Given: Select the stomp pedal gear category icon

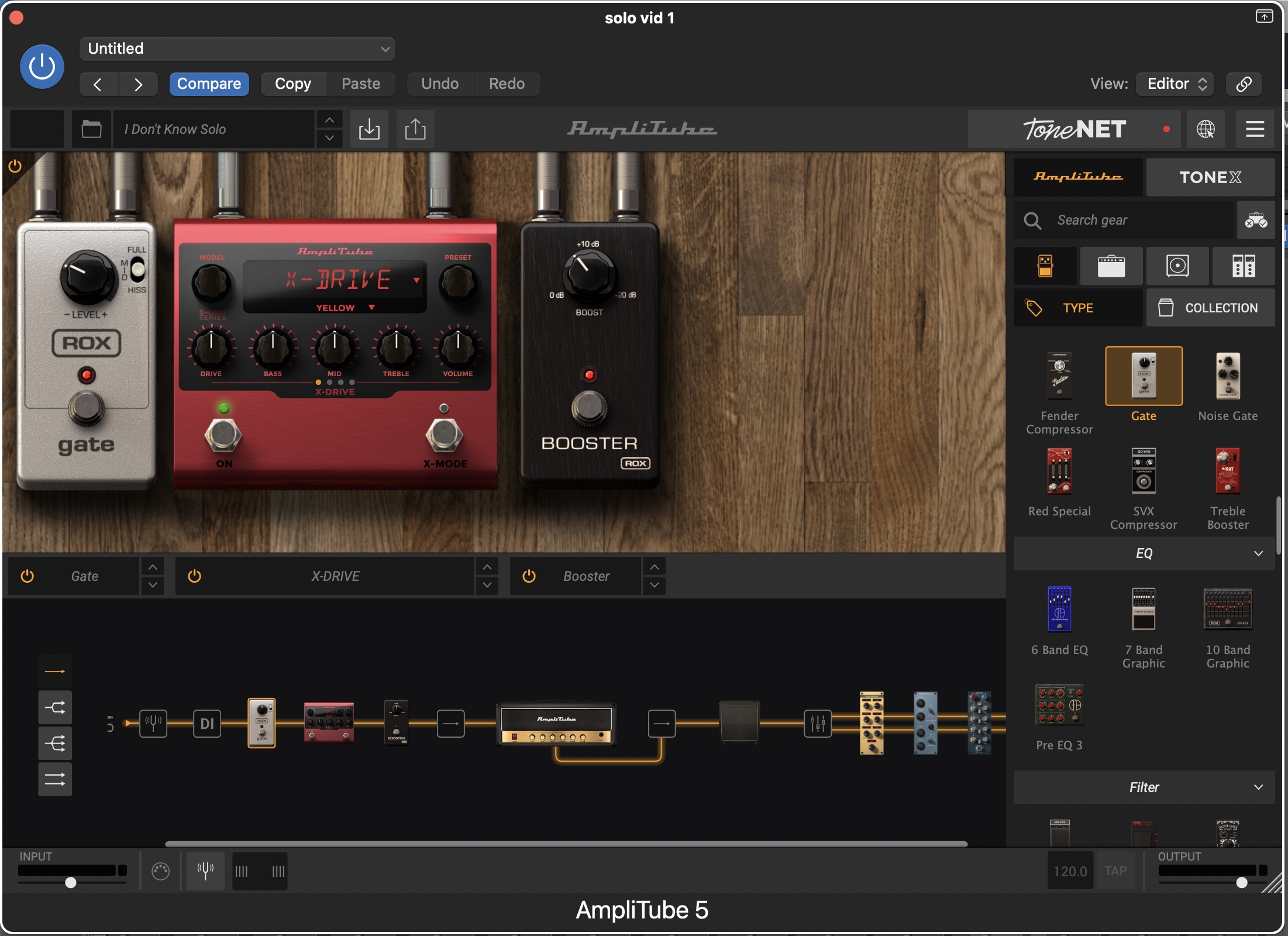Looking at the screenshot, I should tap(1045, 266).
